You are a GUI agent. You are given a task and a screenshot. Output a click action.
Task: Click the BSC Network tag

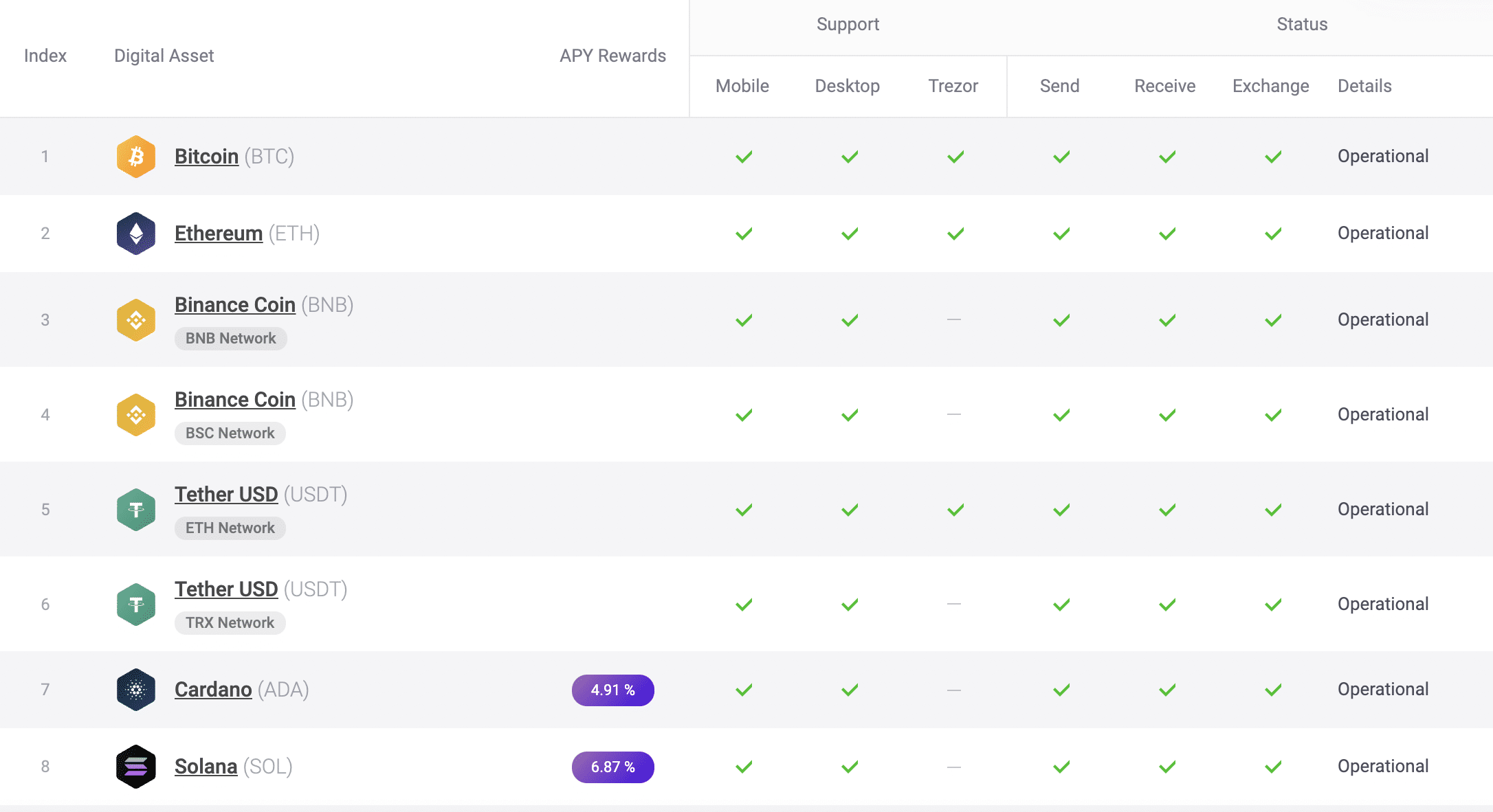coord(230,433)
